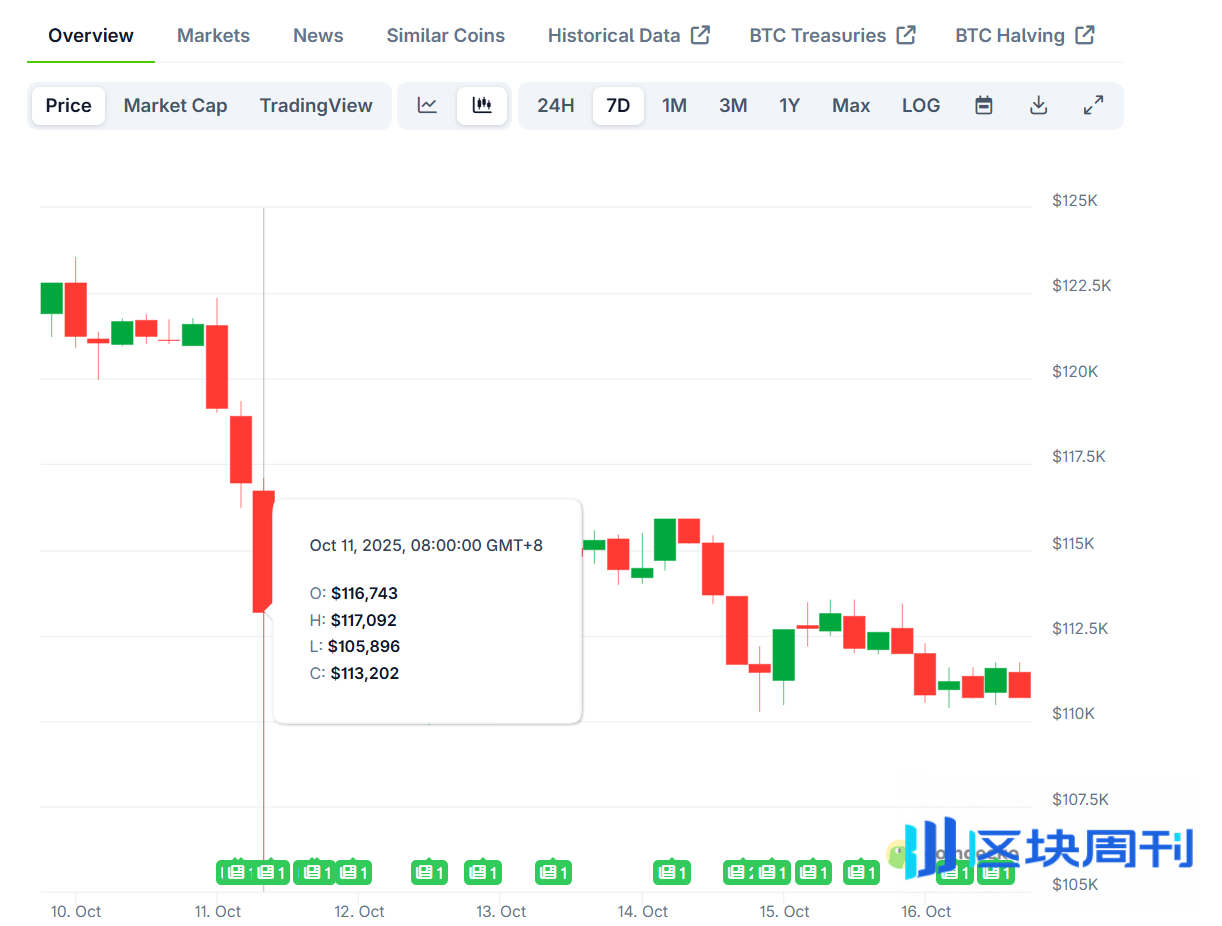Click news marker below 14. Oct

[672, 872]
